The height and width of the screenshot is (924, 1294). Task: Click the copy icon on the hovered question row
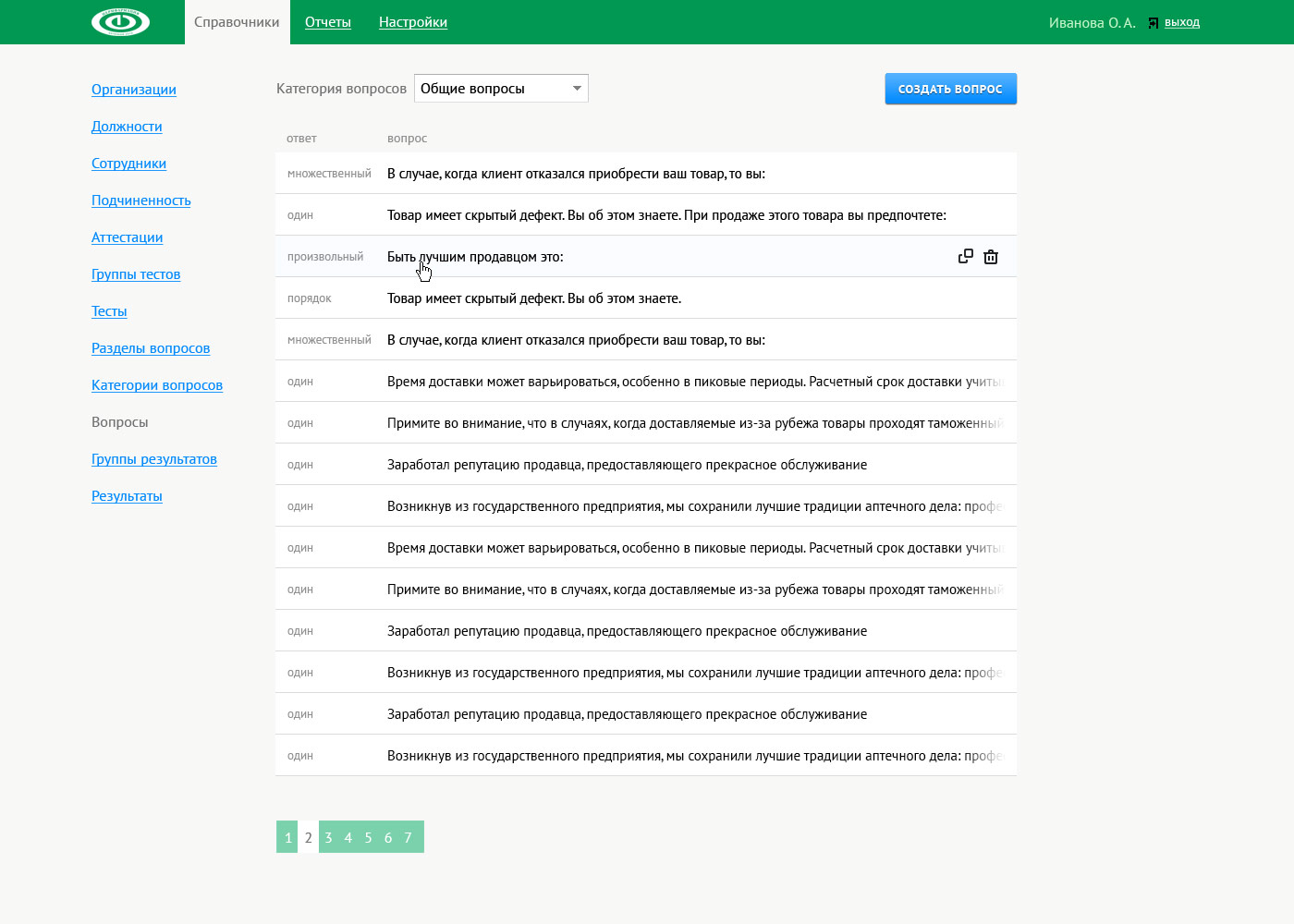click(965, 256)
